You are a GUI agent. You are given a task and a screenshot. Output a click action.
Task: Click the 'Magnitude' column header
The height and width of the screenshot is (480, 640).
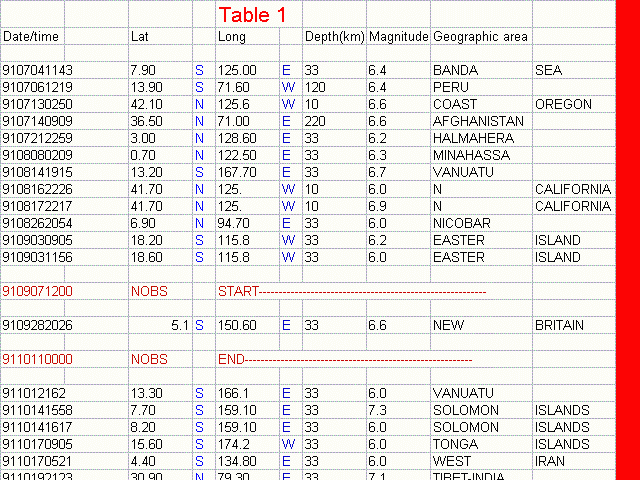pyautogui.click(x=398, y=37)
